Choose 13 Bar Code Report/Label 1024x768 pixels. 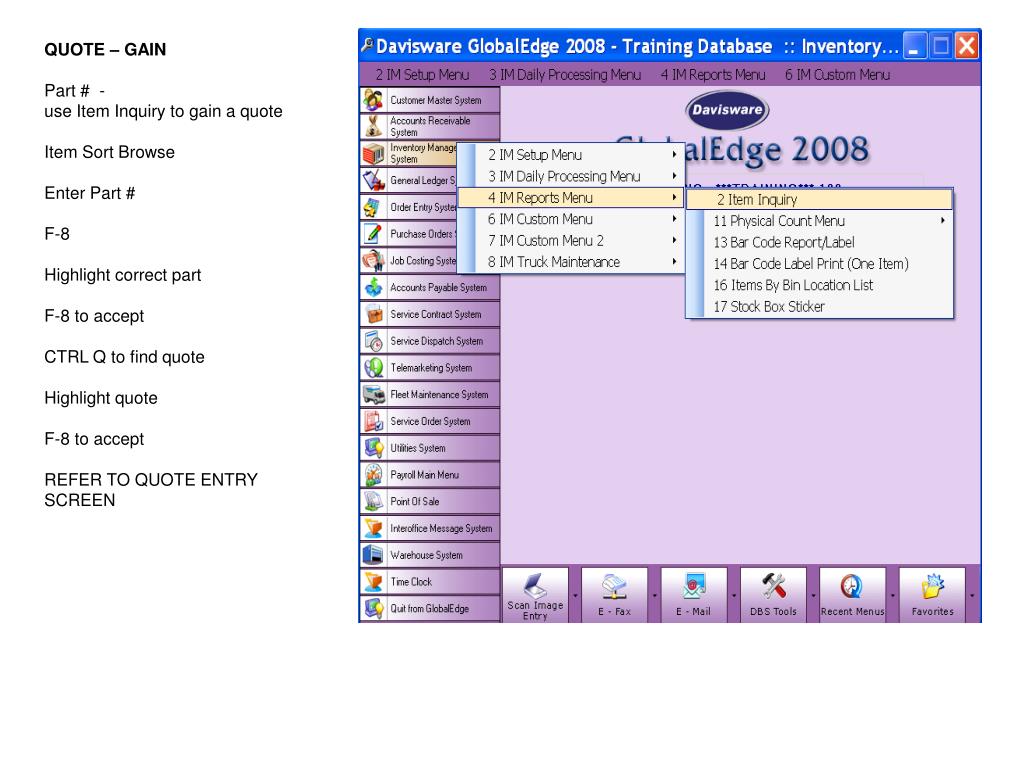tap(820, 242)
